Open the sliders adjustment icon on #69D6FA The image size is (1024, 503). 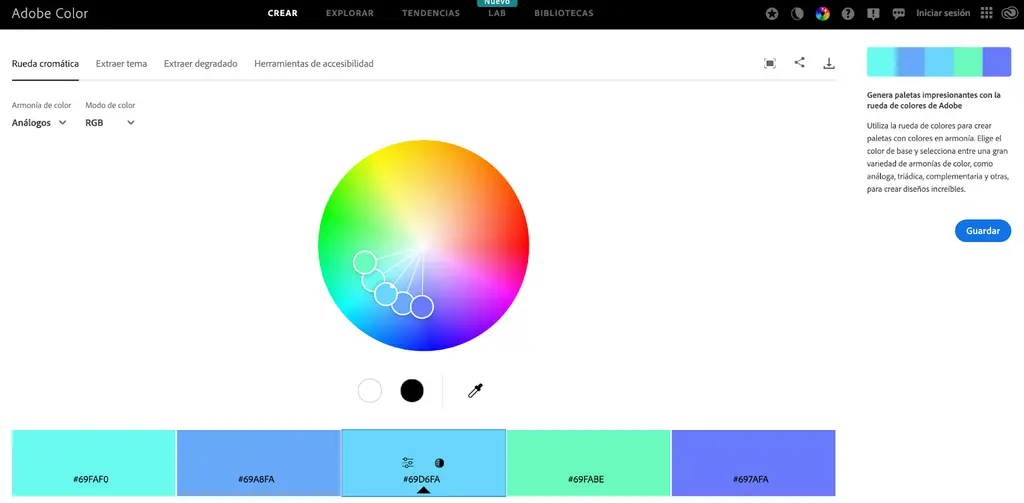click(x=408, y=463)
